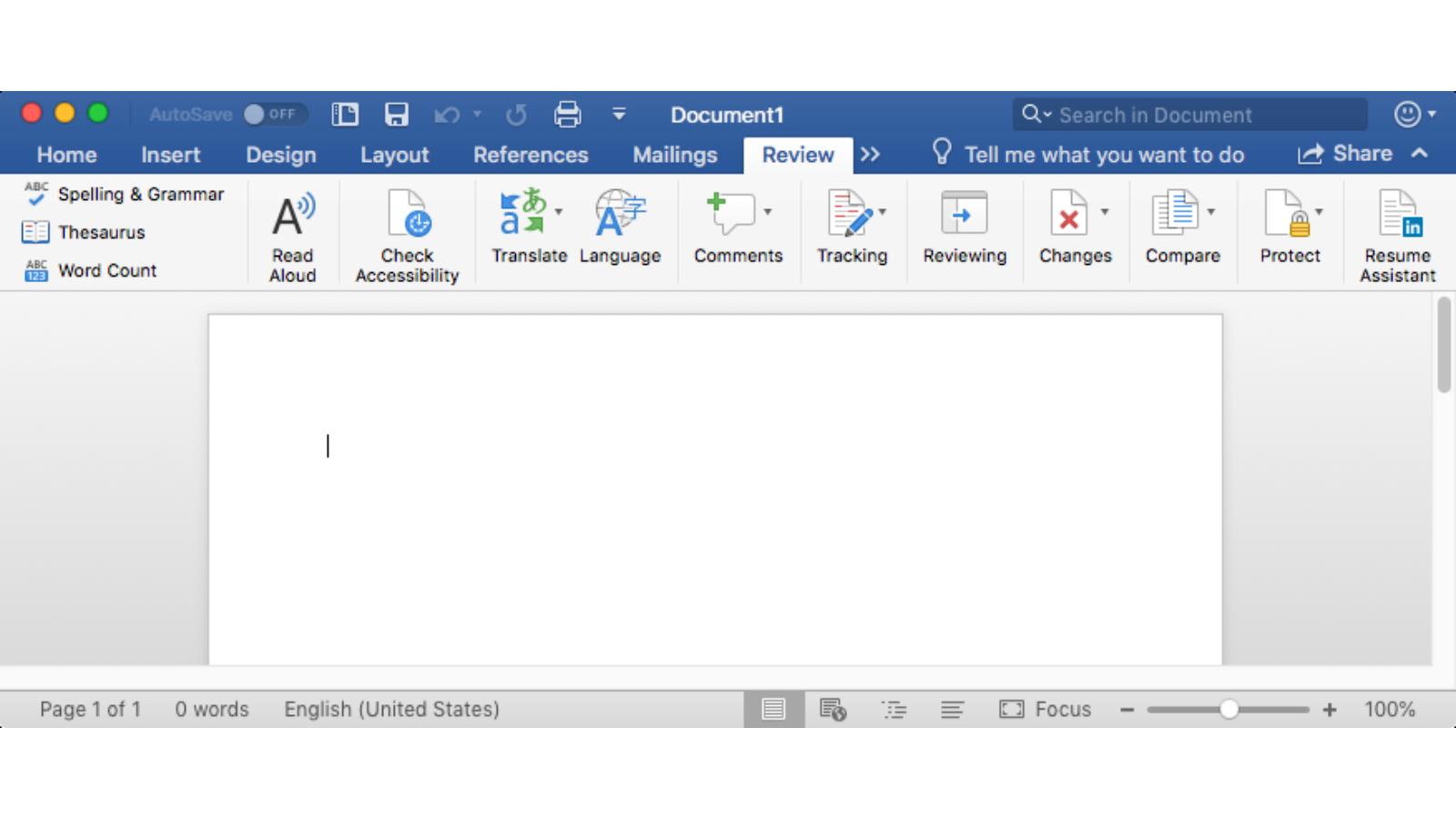
Task: Click Page 1 of 1 in status bar
Action: (90, 709)
